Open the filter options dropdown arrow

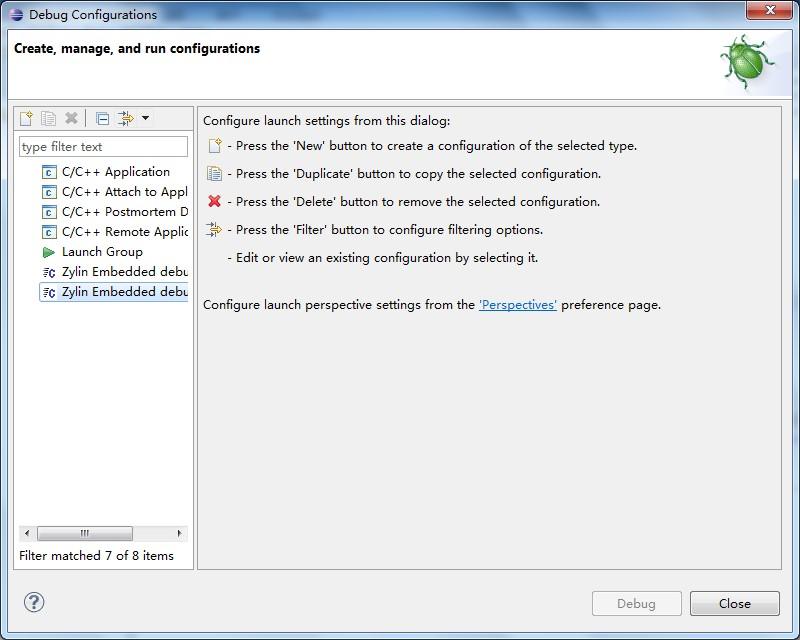(x=146, y=118)
